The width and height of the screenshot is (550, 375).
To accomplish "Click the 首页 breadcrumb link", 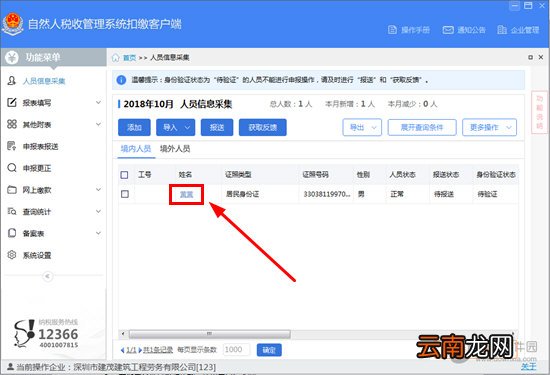I will coord(129,58).
